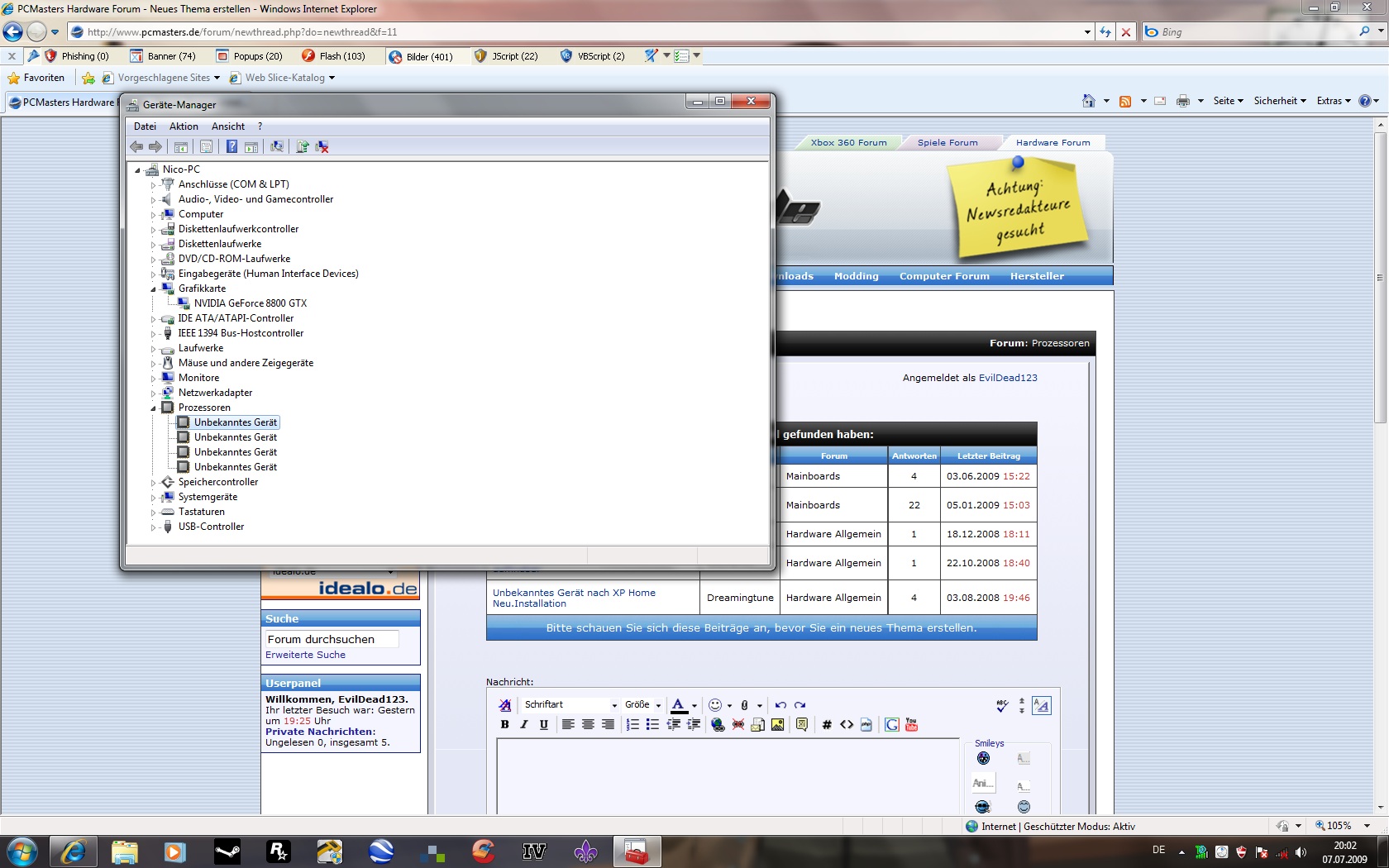Screen dimensions: 1389x868
Task: Scan for hardware changes in Geräte-Manager
Action: pyautogui.click(x=276, y=146)
